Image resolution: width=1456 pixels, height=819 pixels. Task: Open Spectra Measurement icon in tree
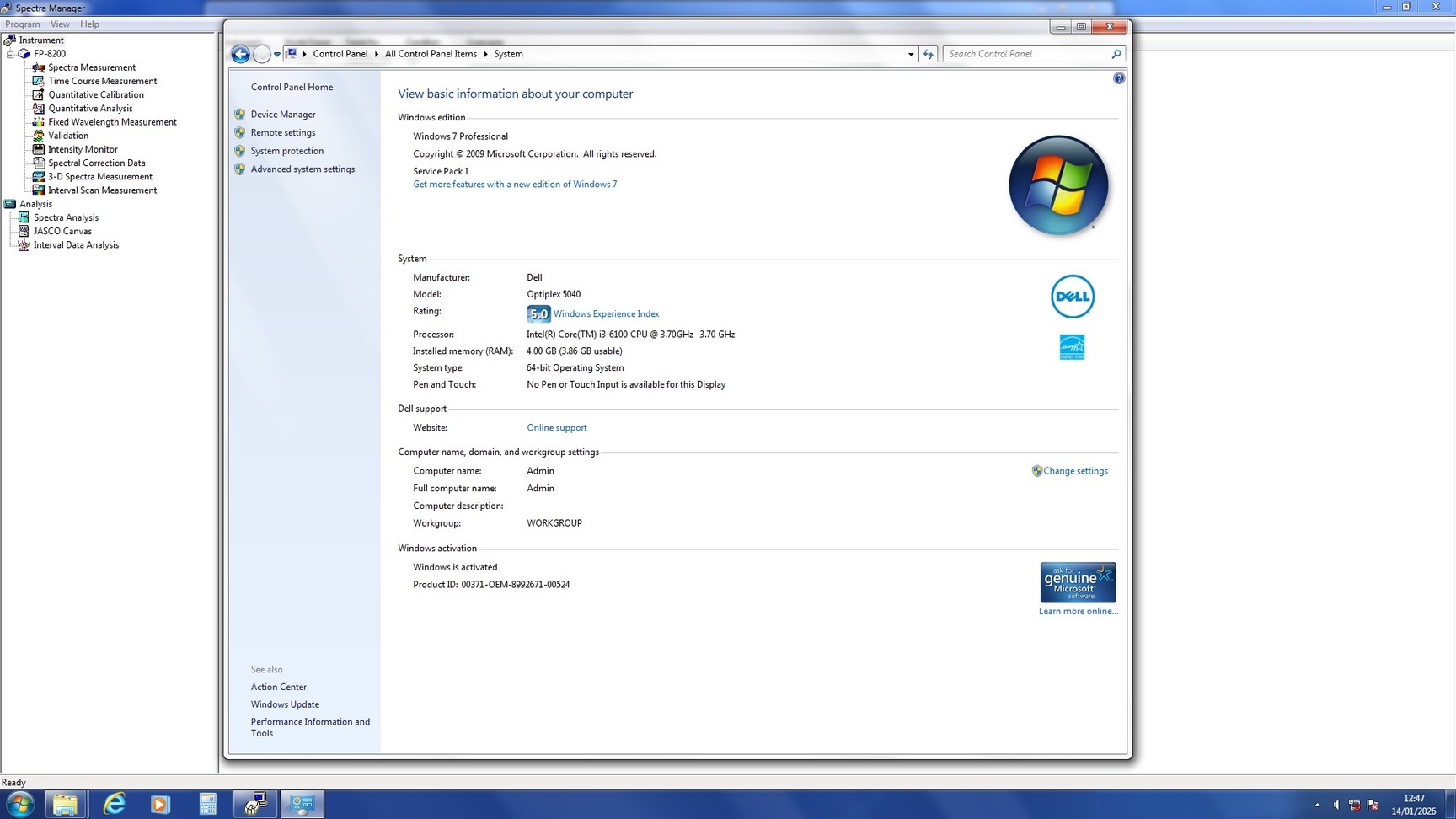[x=38, y=67]
